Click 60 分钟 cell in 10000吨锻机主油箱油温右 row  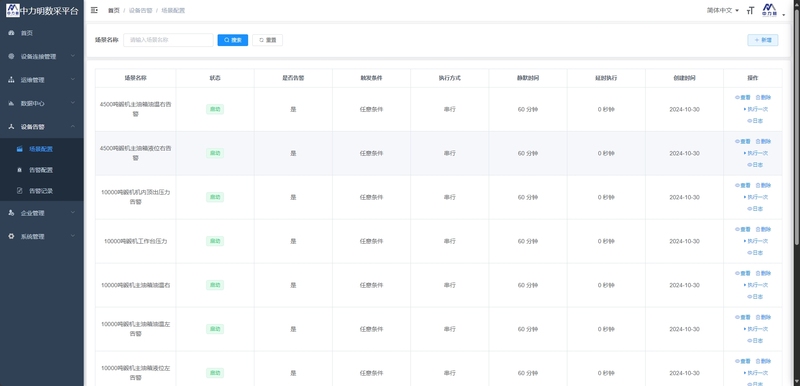pos(528,285)
